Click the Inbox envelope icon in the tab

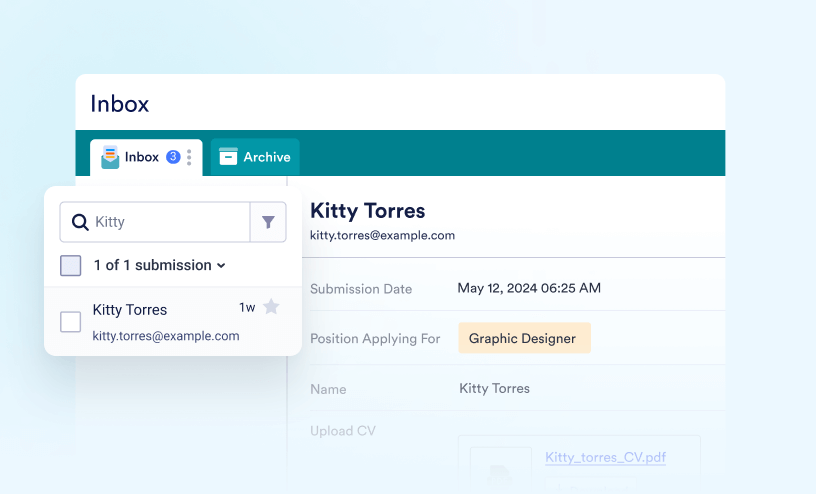[110, 157]
